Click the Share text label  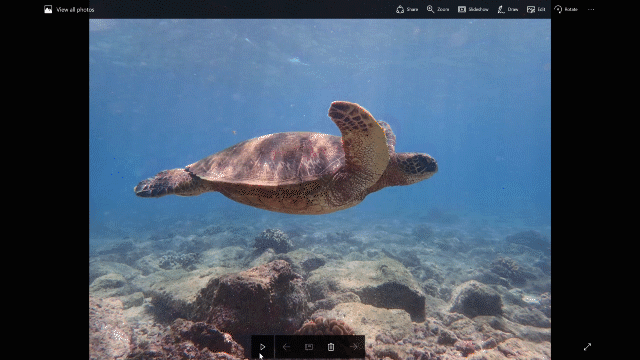click(x=412, y=9)
